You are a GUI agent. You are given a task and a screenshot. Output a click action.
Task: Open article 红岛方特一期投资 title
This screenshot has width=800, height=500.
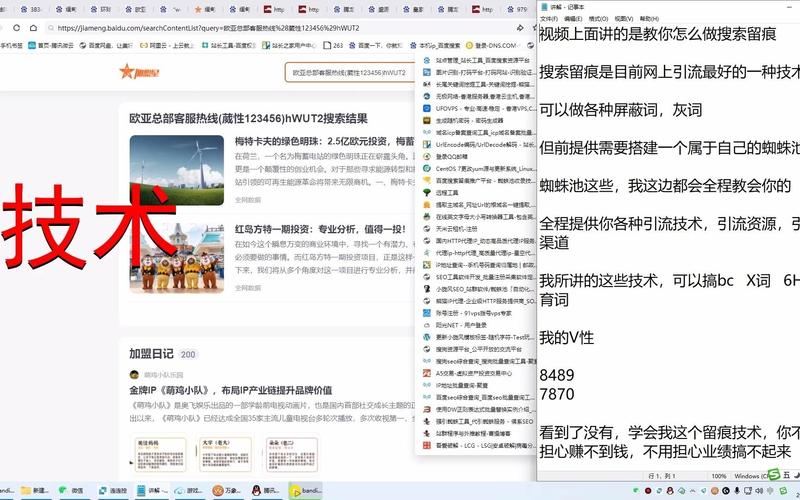click(x=320, y=229)
